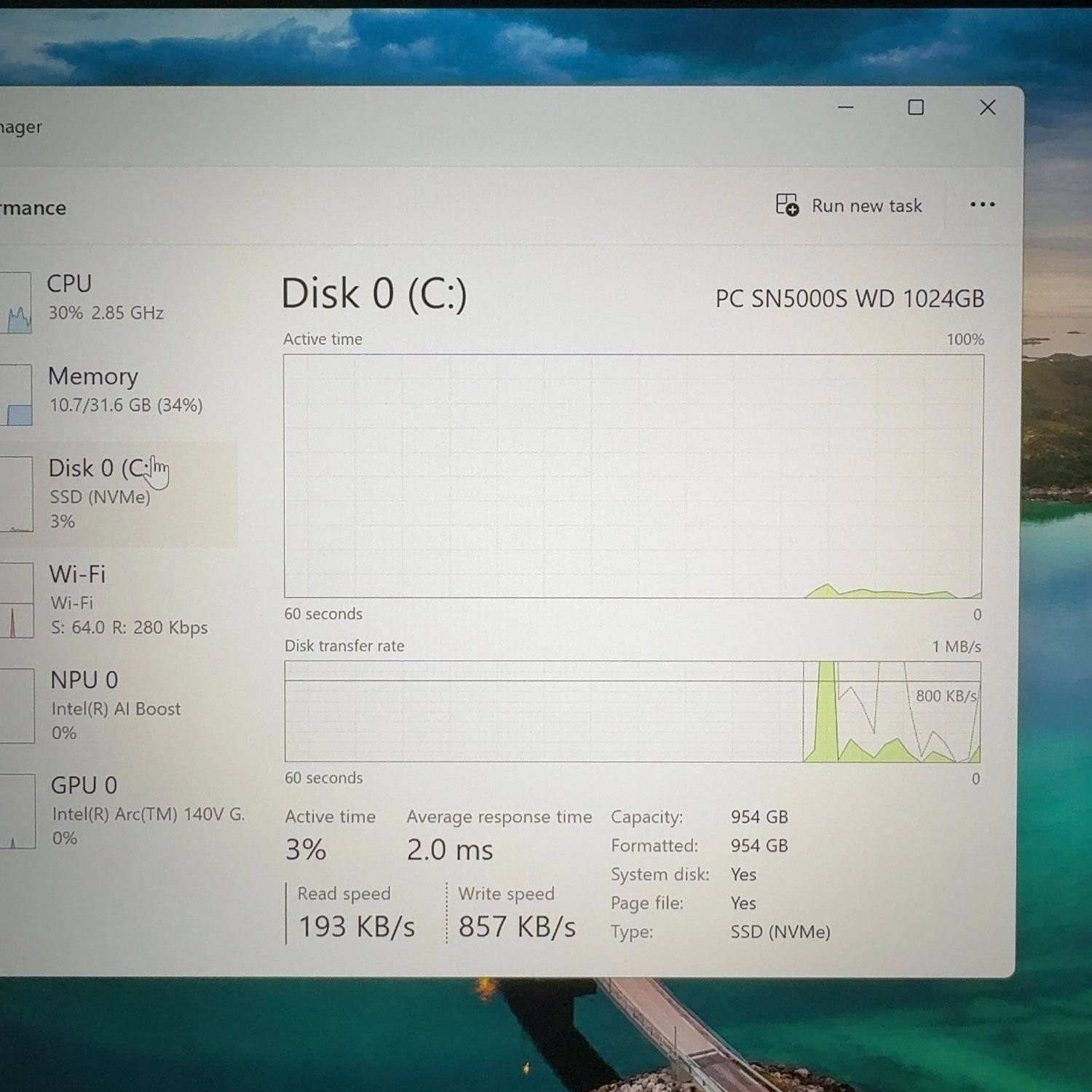Image resolution: width=1092 pixels, height=1092 pixels.
Task: Open the three-dot more options menu
Action: pos(982,205)
